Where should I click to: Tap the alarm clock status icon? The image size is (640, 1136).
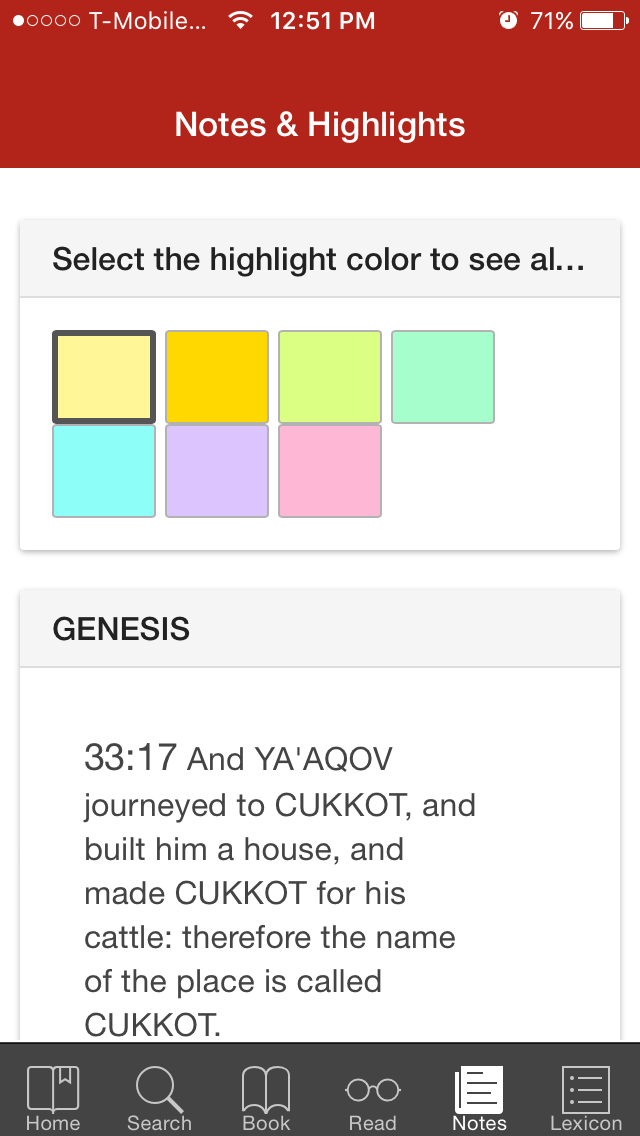(x=509, y=20)
